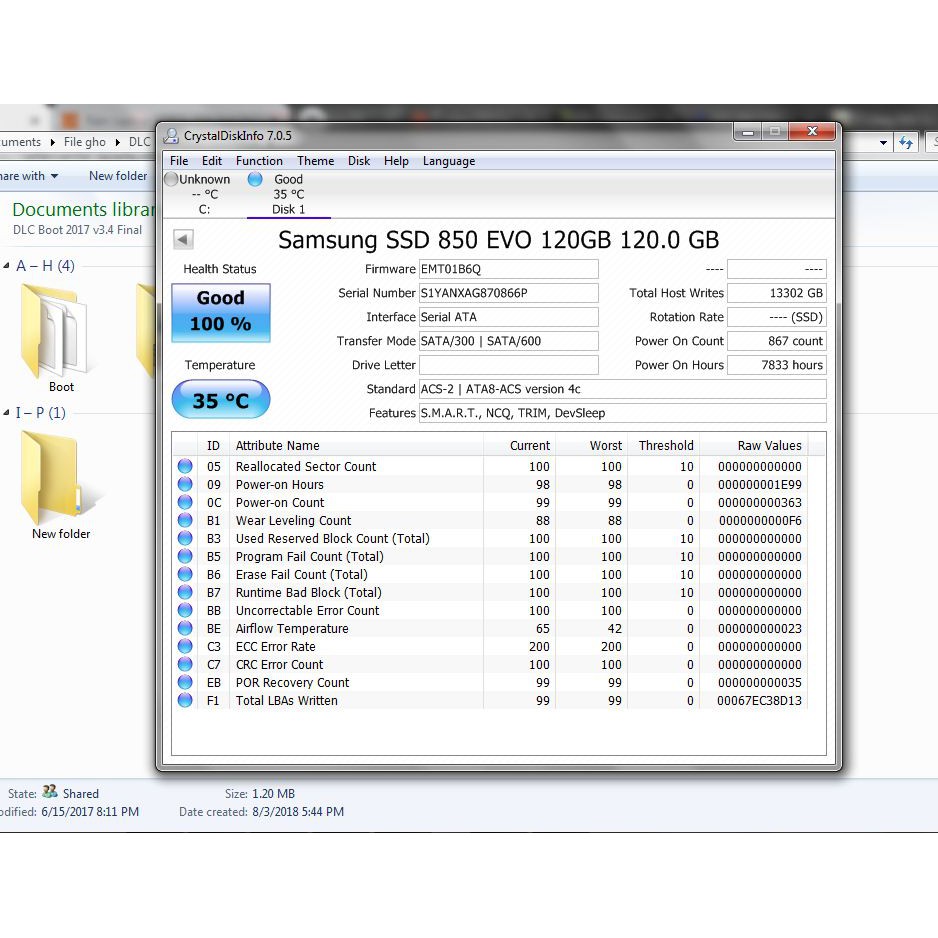Click New folder in the Explorer toolbar

(117, 176)
